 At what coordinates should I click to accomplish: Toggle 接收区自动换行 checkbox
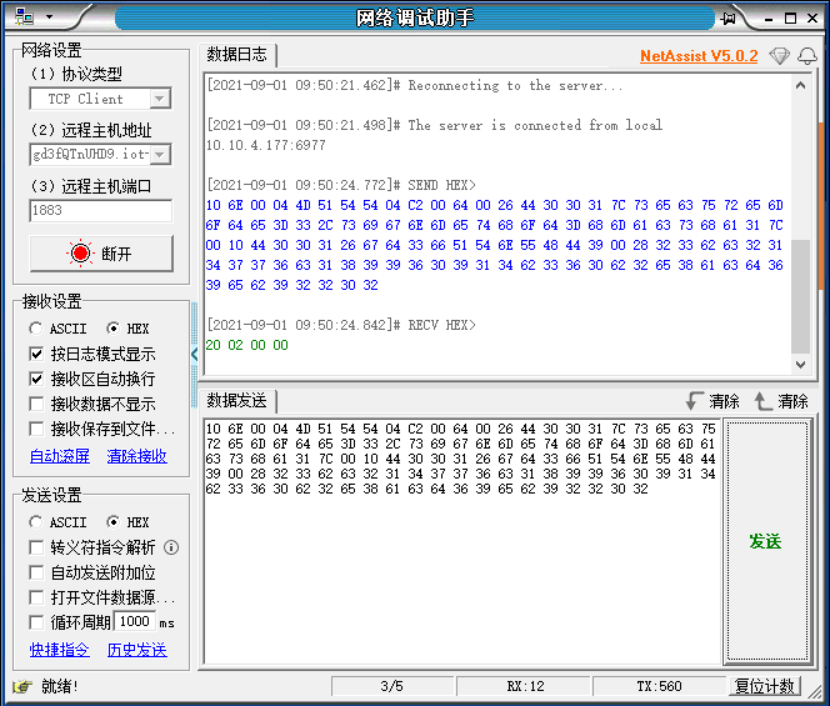point(37,379)
